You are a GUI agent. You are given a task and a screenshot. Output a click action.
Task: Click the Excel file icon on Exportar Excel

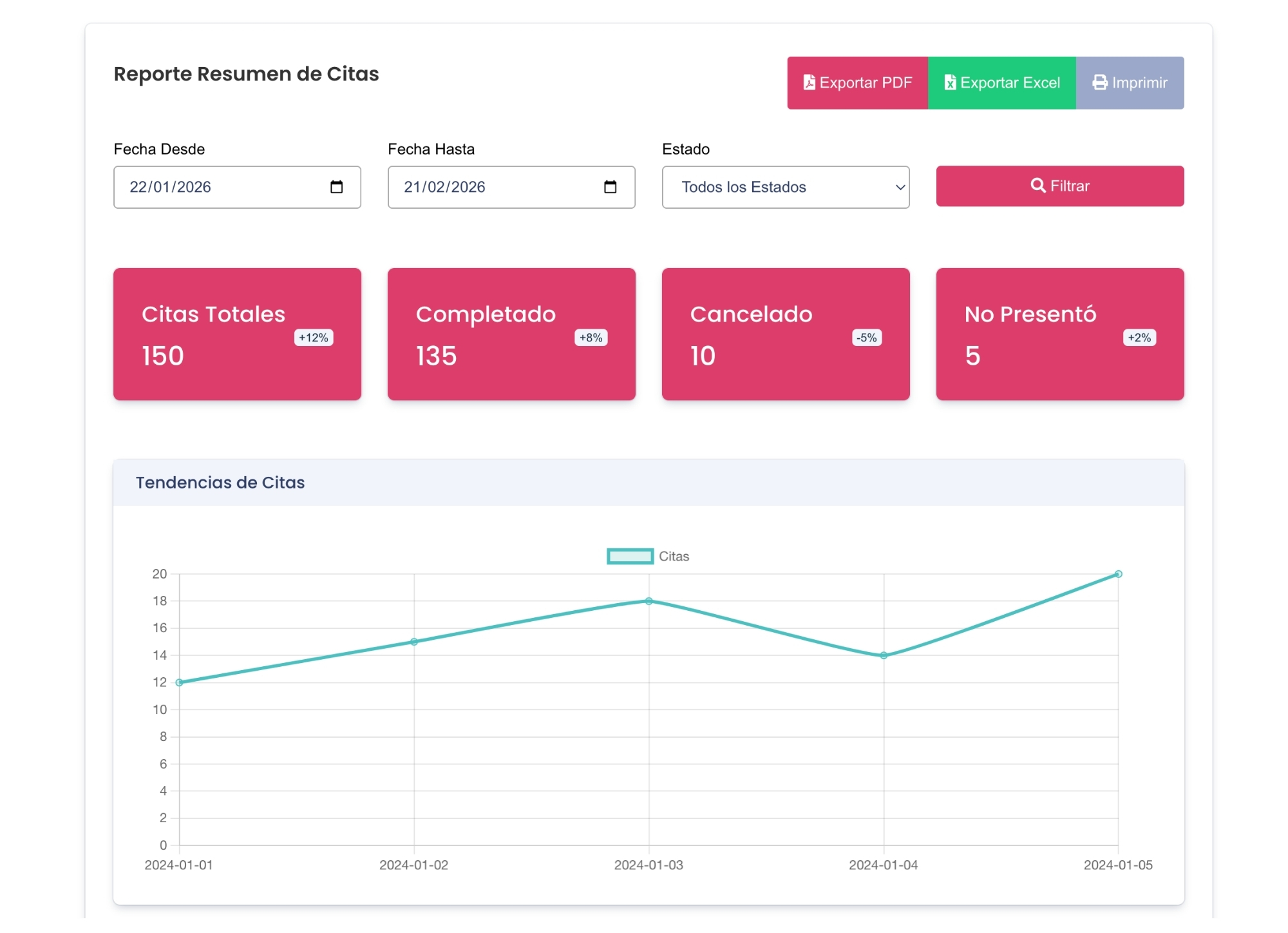pyautogui.click(x=950, y=82)
